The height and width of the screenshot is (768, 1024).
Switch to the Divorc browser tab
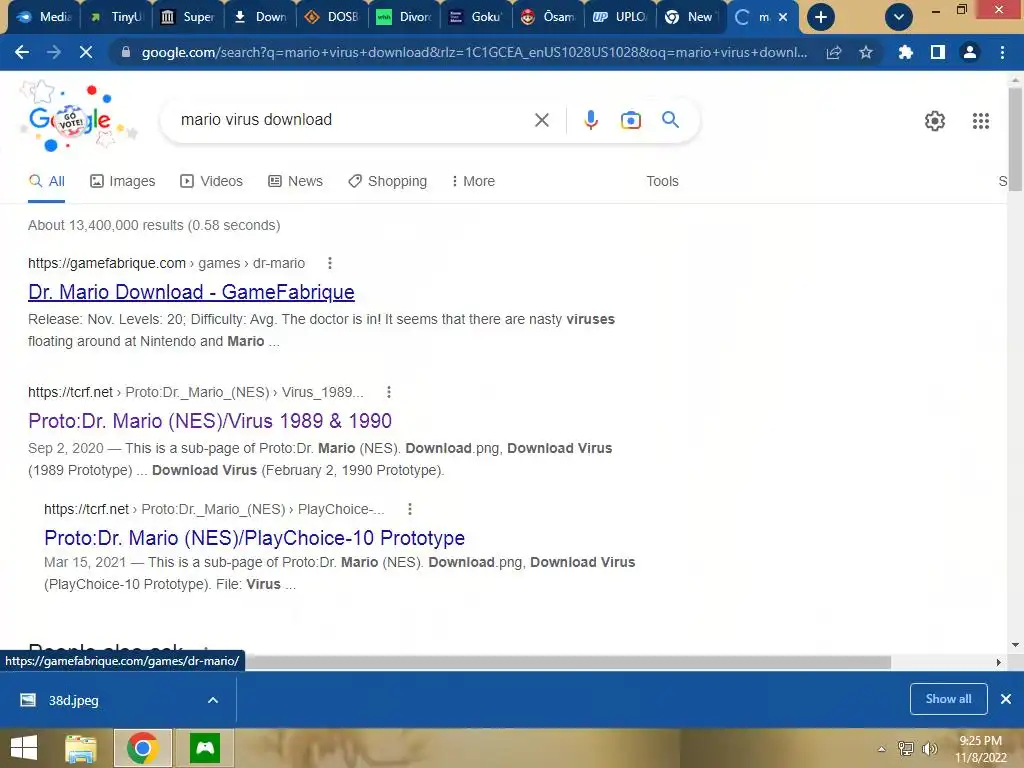coord(404,17)
